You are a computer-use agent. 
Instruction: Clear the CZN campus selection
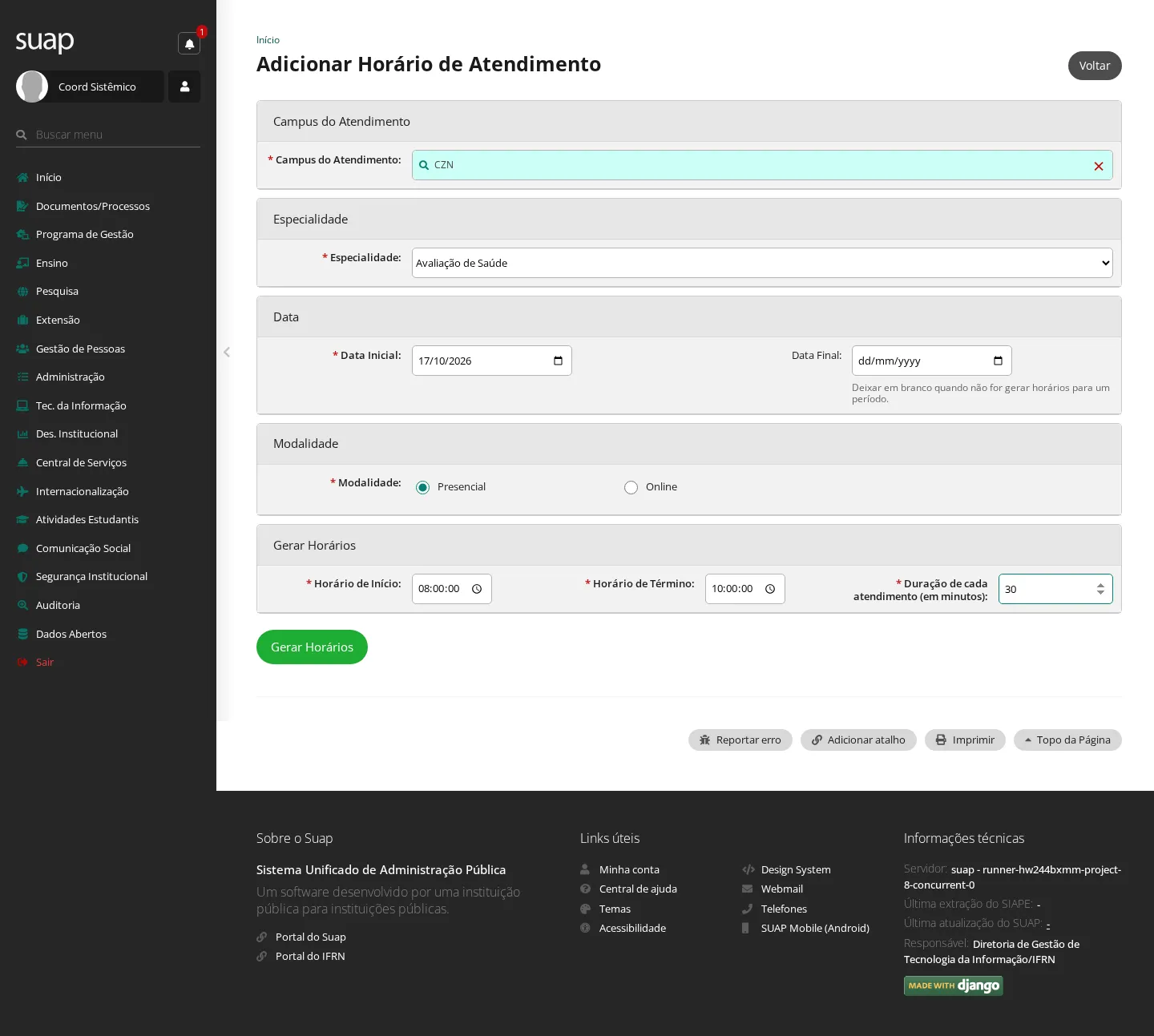tap(1099, 166)
